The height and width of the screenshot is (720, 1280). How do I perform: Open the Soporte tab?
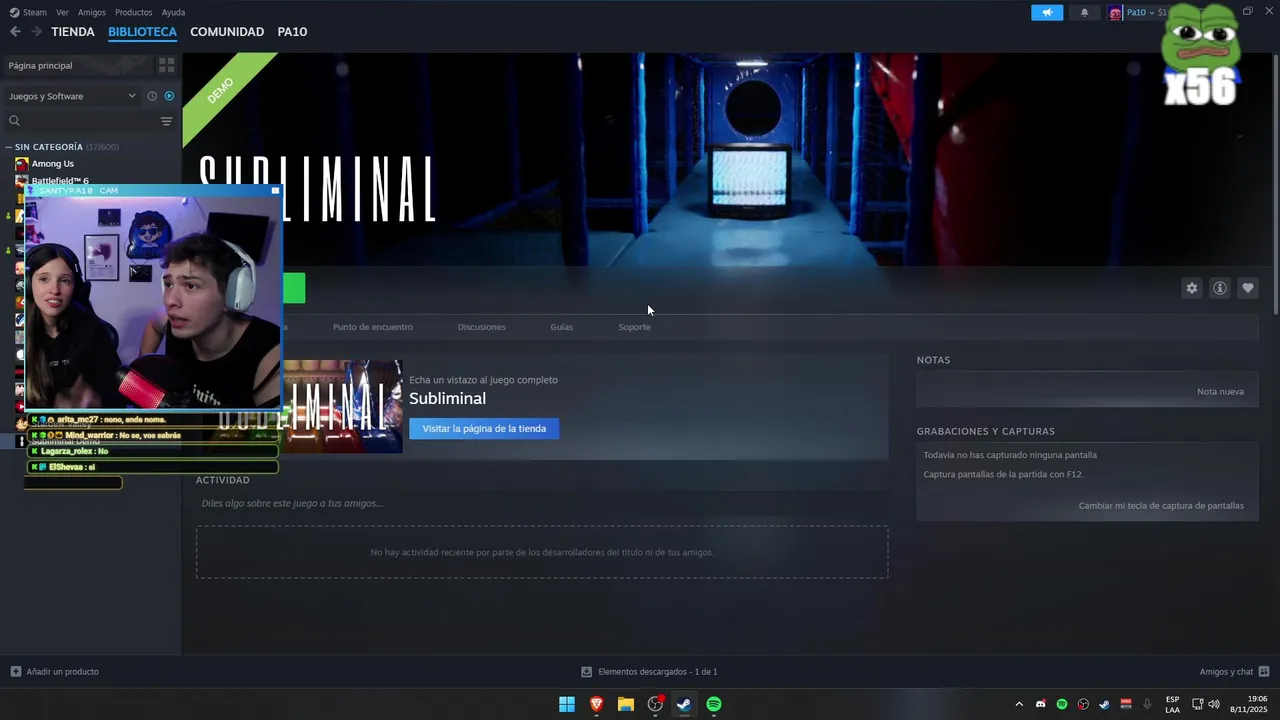(x=634, y=327)
